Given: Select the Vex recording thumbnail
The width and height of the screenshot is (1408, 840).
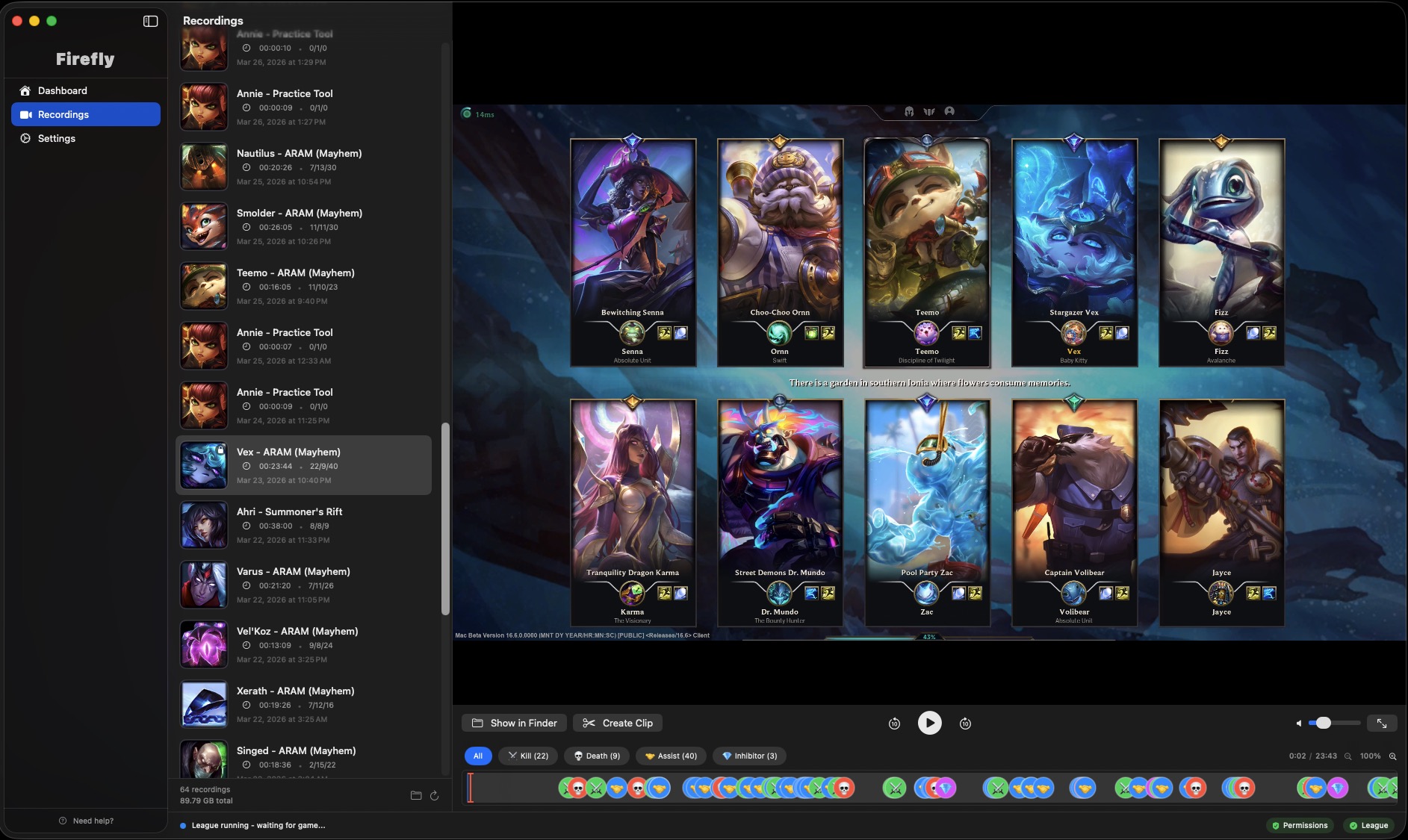Looking at the screenshot, I should coord(203,465).
